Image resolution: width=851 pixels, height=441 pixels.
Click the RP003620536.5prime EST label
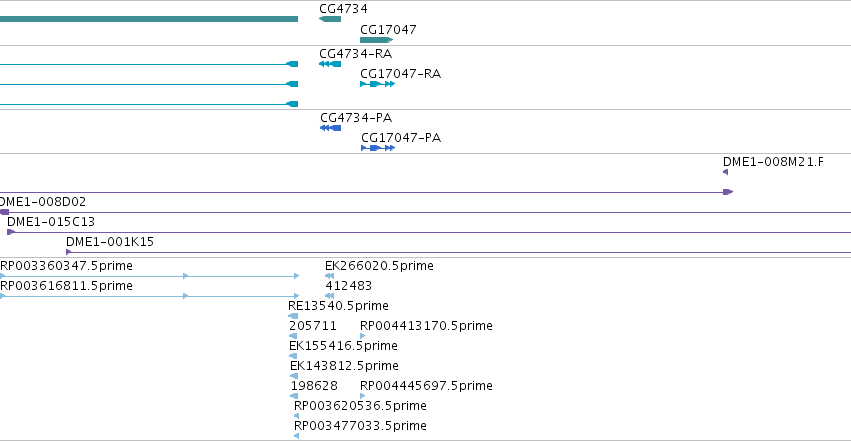point(360,406)
